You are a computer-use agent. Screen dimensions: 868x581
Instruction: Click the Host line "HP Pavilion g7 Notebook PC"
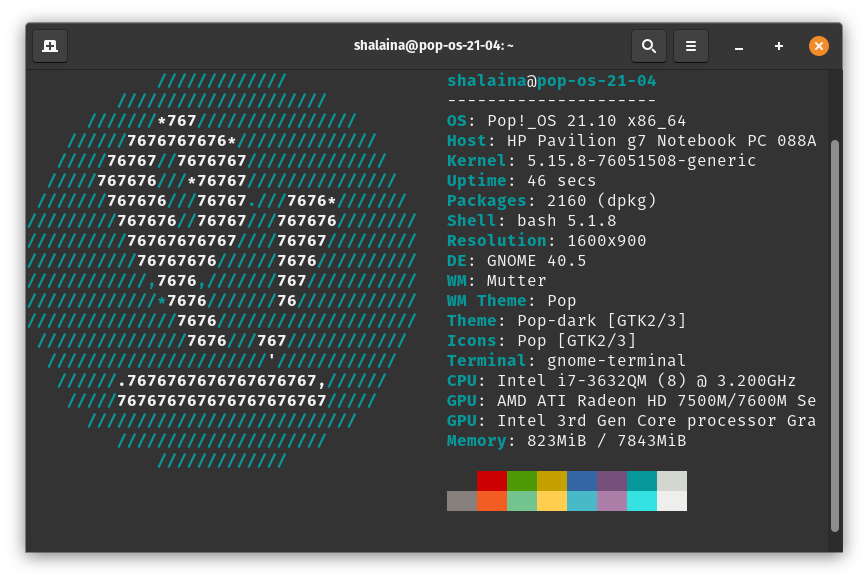pos(637,141)
